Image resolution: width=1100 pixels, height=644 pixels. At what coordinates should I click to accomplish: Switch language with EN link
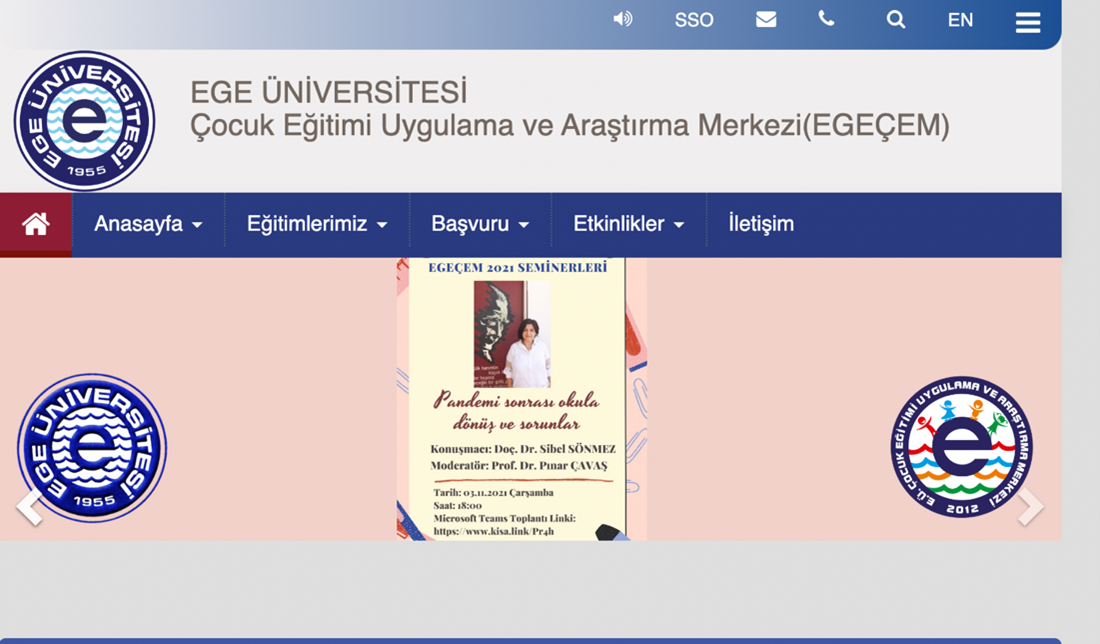pyautogui.click(x=960, y=20)
